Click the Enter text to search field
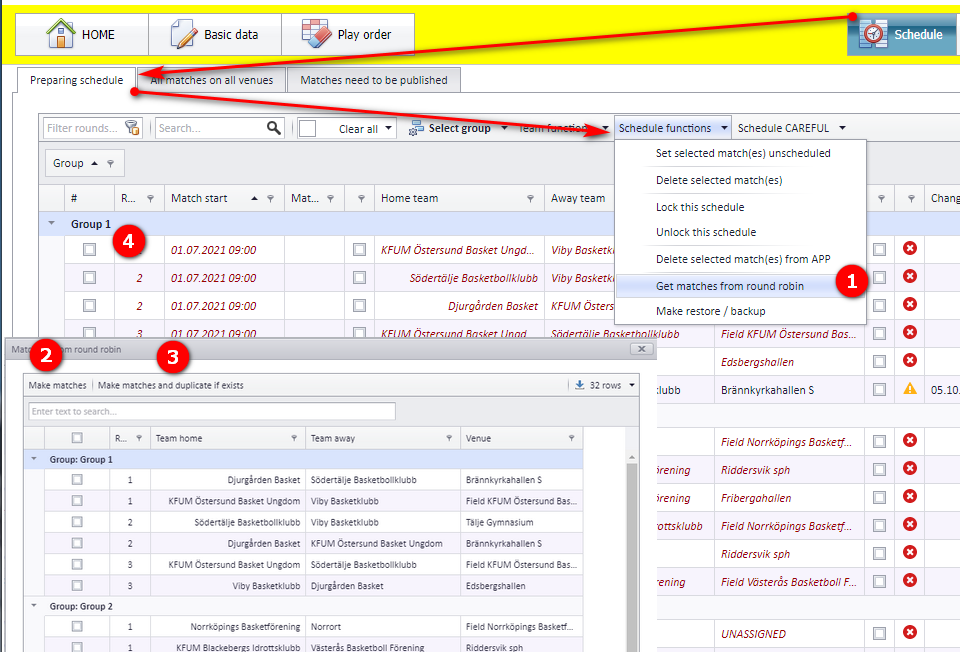 pos(212,411)
